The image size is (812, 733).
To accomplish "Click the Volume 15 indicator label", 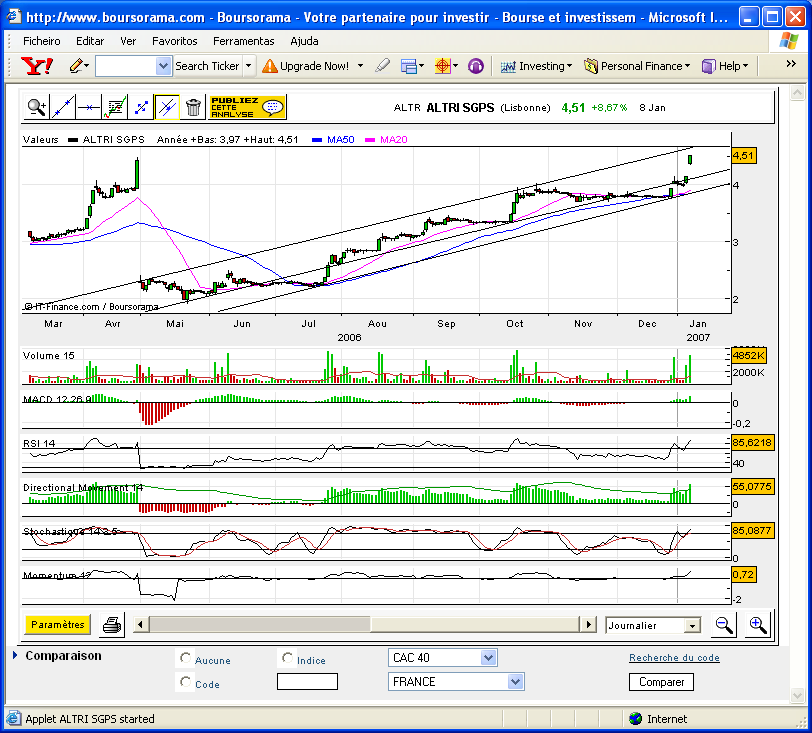I will [x=49, y=355].
